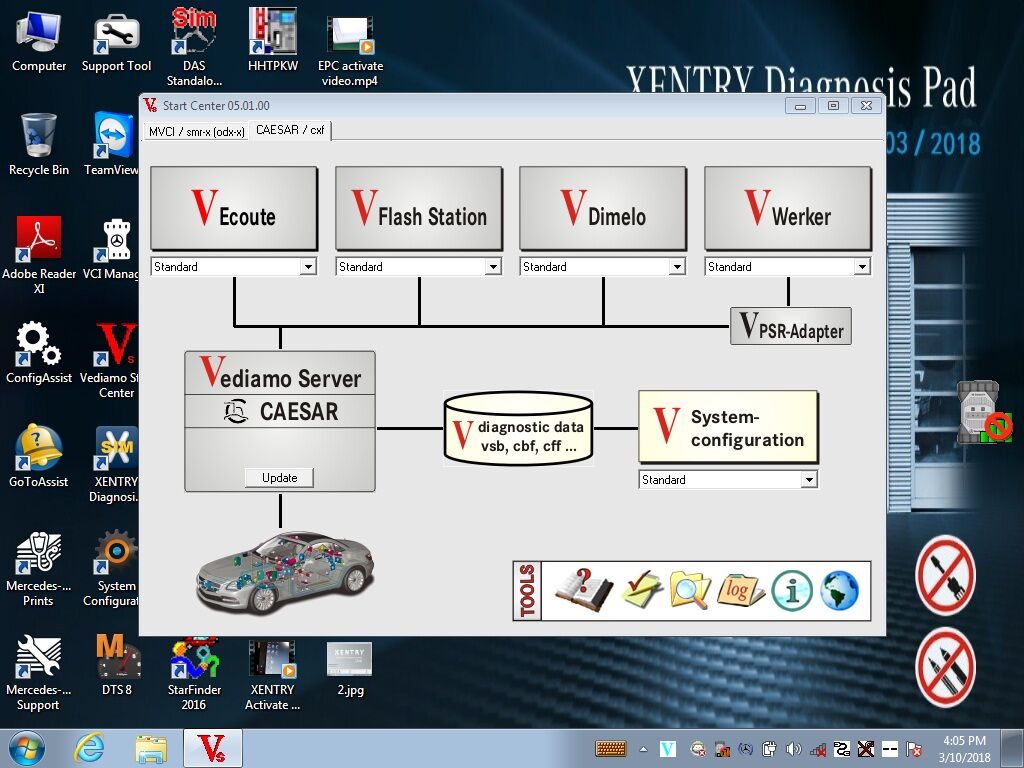Switch to the MVCI / smr-x (odx-x) tab
This screenshot has height=768, width=1024.
pyautogui.click(x=197, y=131)
